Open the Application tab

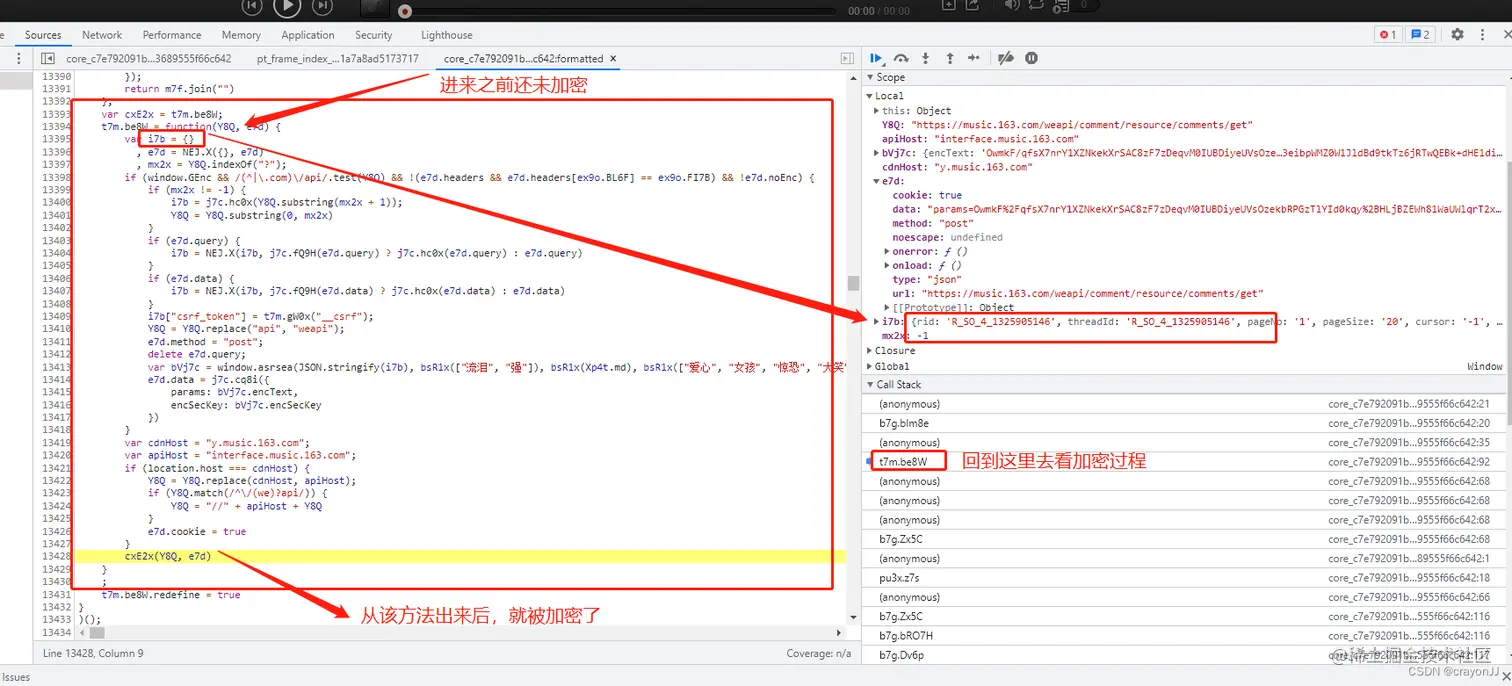coord(308,34)
